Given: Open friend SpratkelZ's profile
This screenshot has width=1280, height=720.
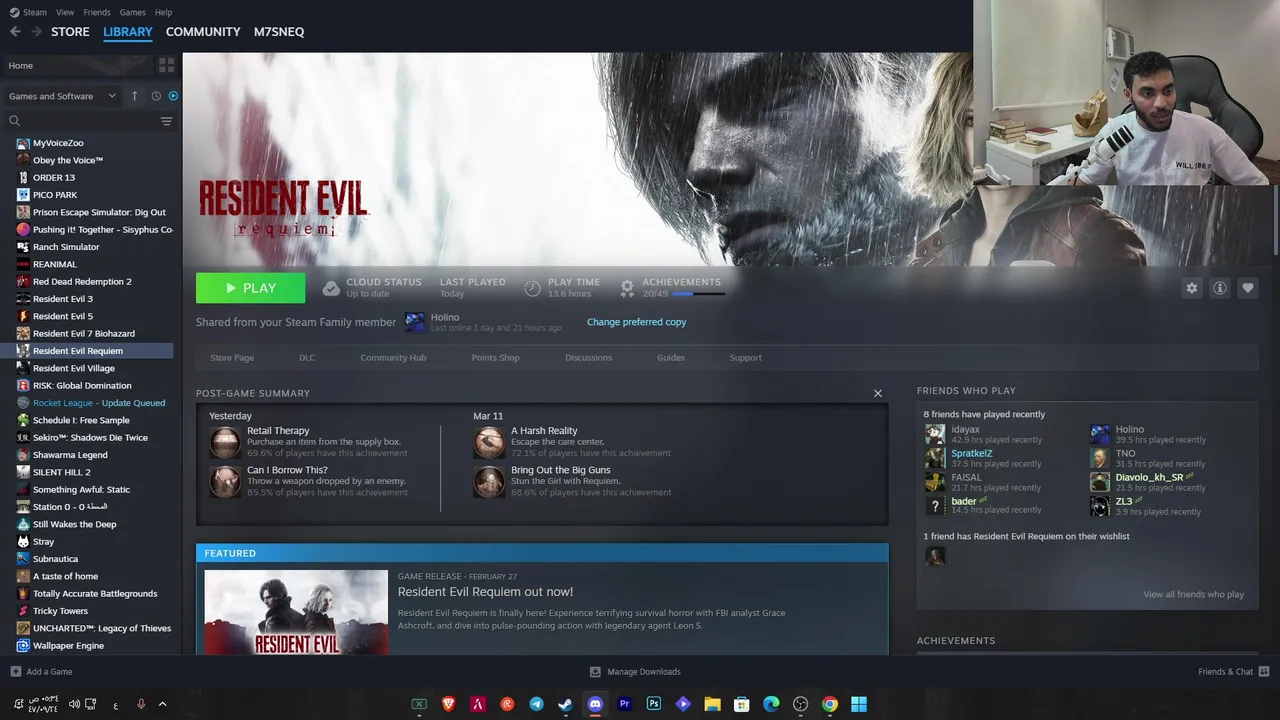Looking at the screenshot, I should point(972,453).
